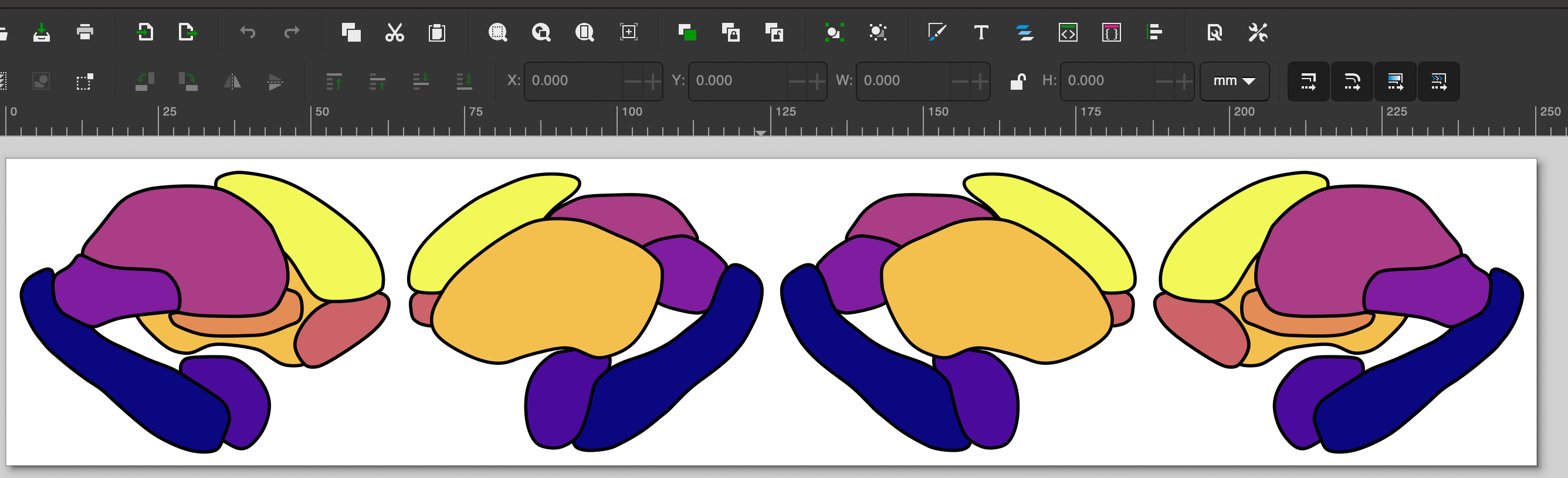Decrease the H value with minus
The image size is (1568, 478).
[x=1164, y=80]
